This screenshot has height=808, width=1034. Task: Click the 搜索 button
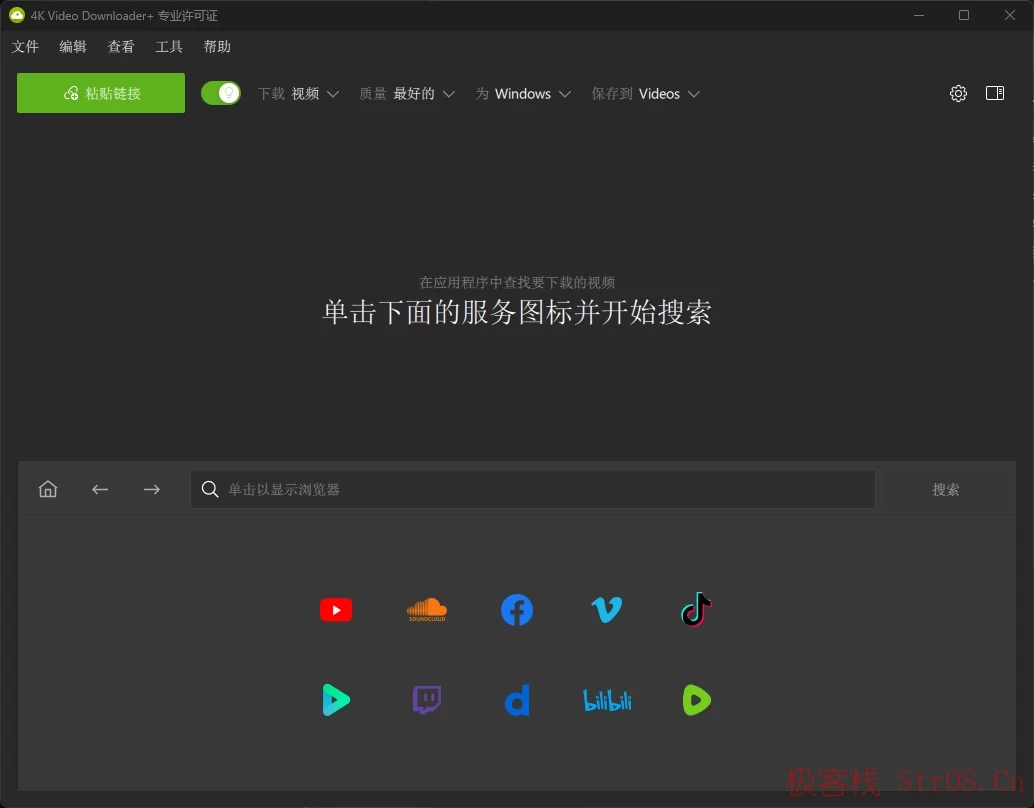[946, 489]
